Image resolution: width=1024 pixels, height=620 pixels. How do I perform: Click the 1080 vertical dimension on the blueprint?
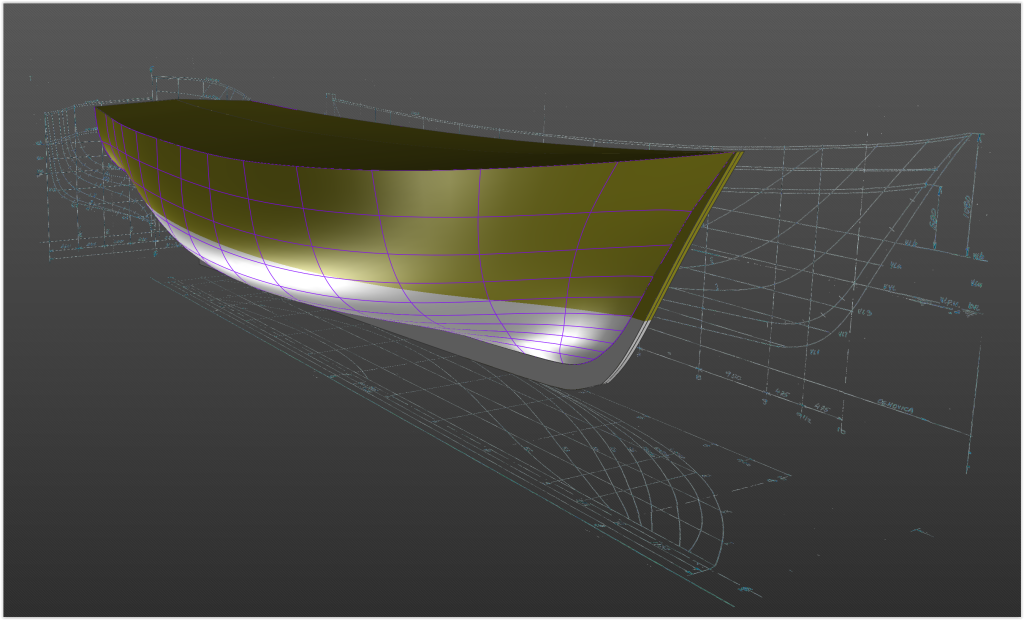coord(967,206)
